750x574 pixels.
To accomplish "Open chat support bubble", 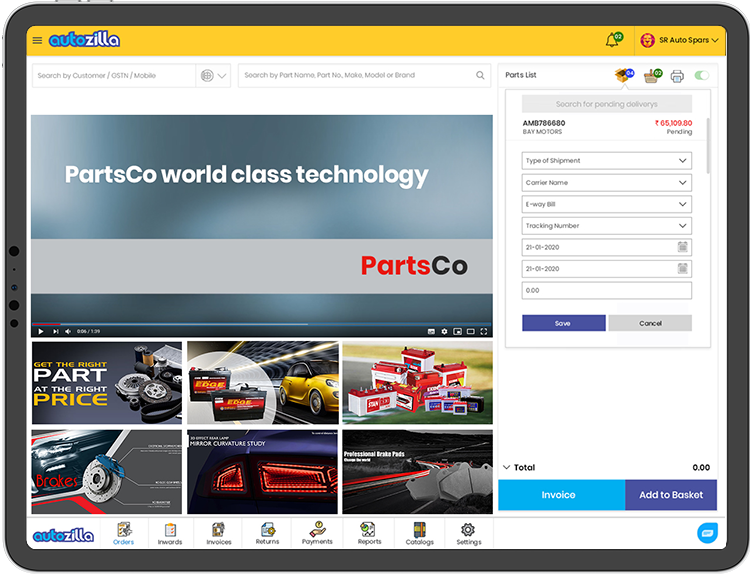I will point(707,533).
